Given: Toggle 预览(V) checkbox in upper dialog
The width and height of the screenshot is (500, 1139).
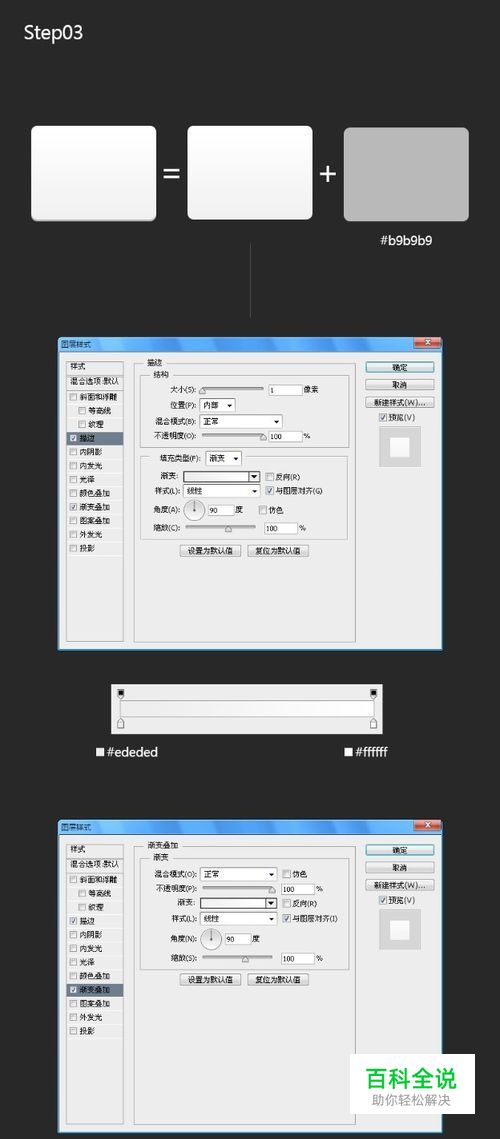Looking at the screenshot, I should tap(383, 418).
